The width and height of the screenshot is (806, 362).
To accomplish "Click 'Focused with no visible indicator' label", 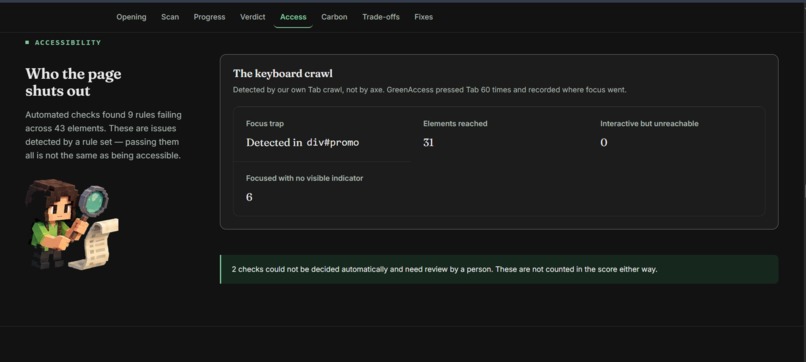I will tap(304, 178).
